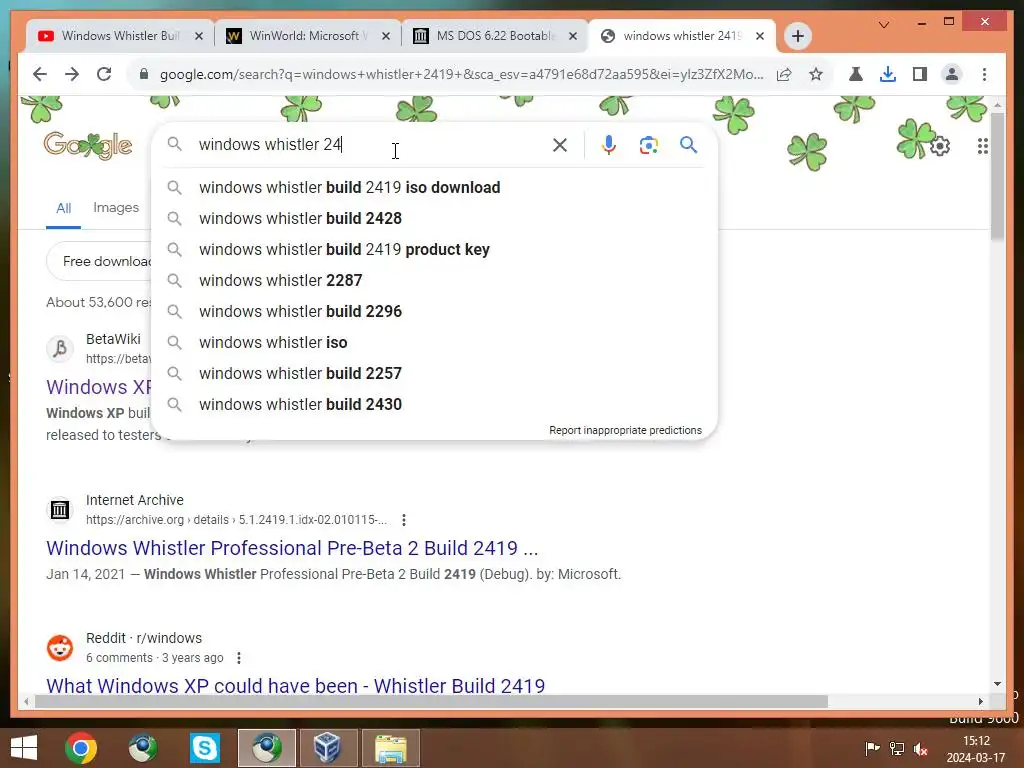Open Chrome Labs flask icon
This screenshot has width=1024, height=768.
856,74
